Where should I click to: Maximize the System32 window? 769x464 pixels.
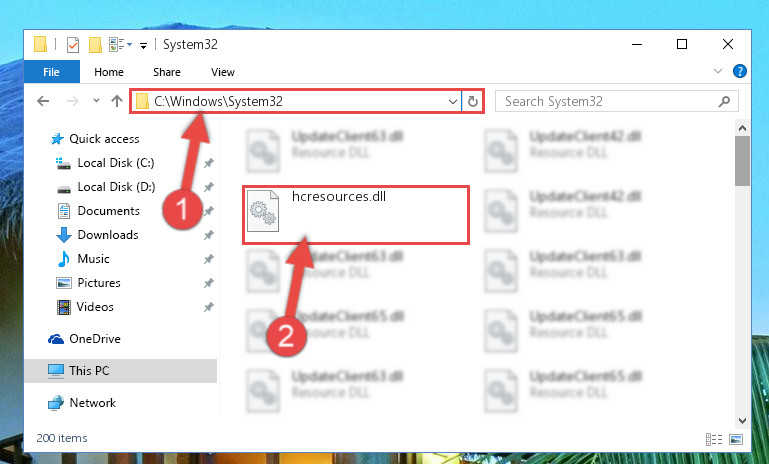[682, 45]
